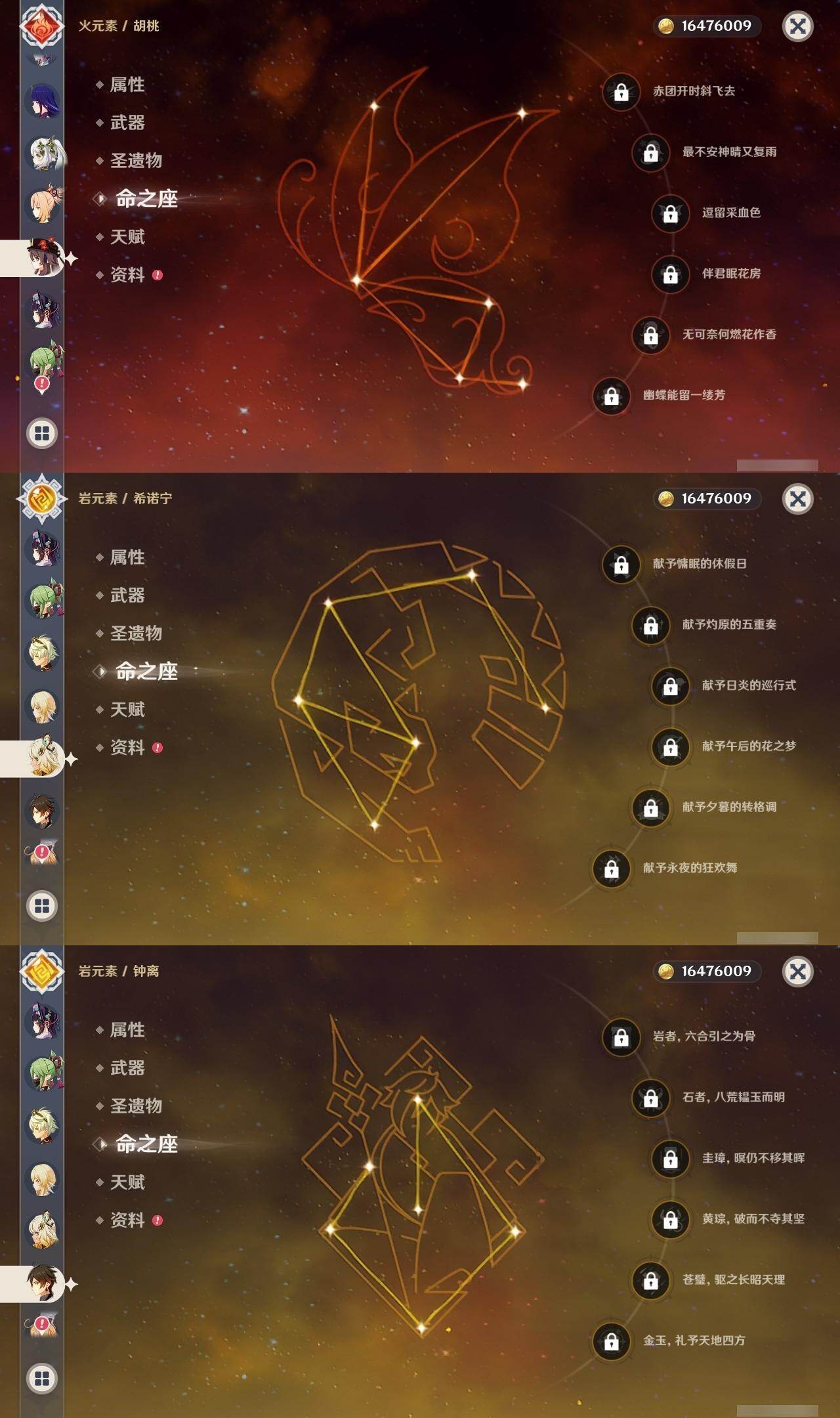840x1418 pixels.
Task: Select Hu Tao avatar in character sidebar
Action: [x=44, y=257]
